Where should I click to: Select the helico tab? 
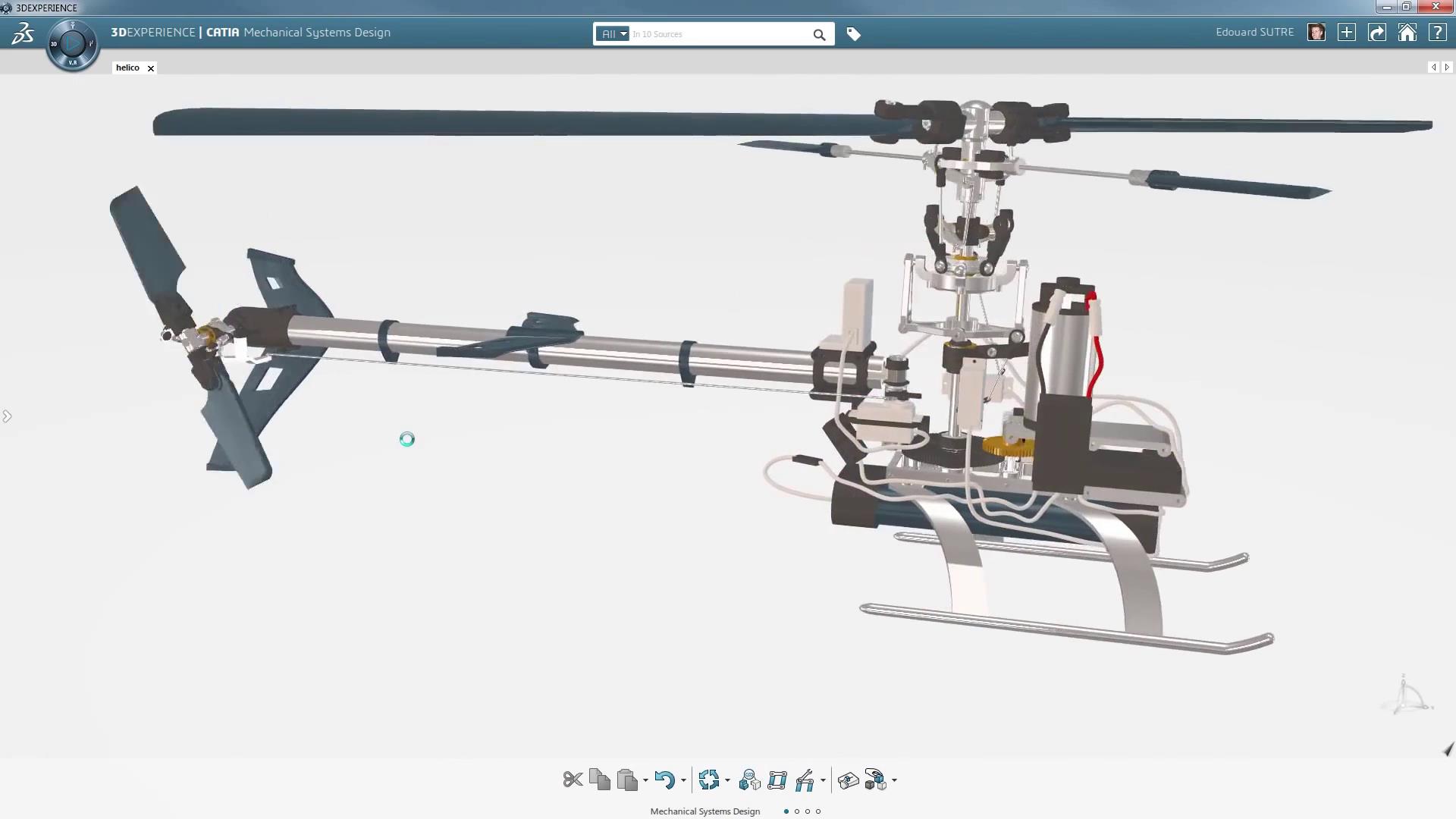pos(127,67)
